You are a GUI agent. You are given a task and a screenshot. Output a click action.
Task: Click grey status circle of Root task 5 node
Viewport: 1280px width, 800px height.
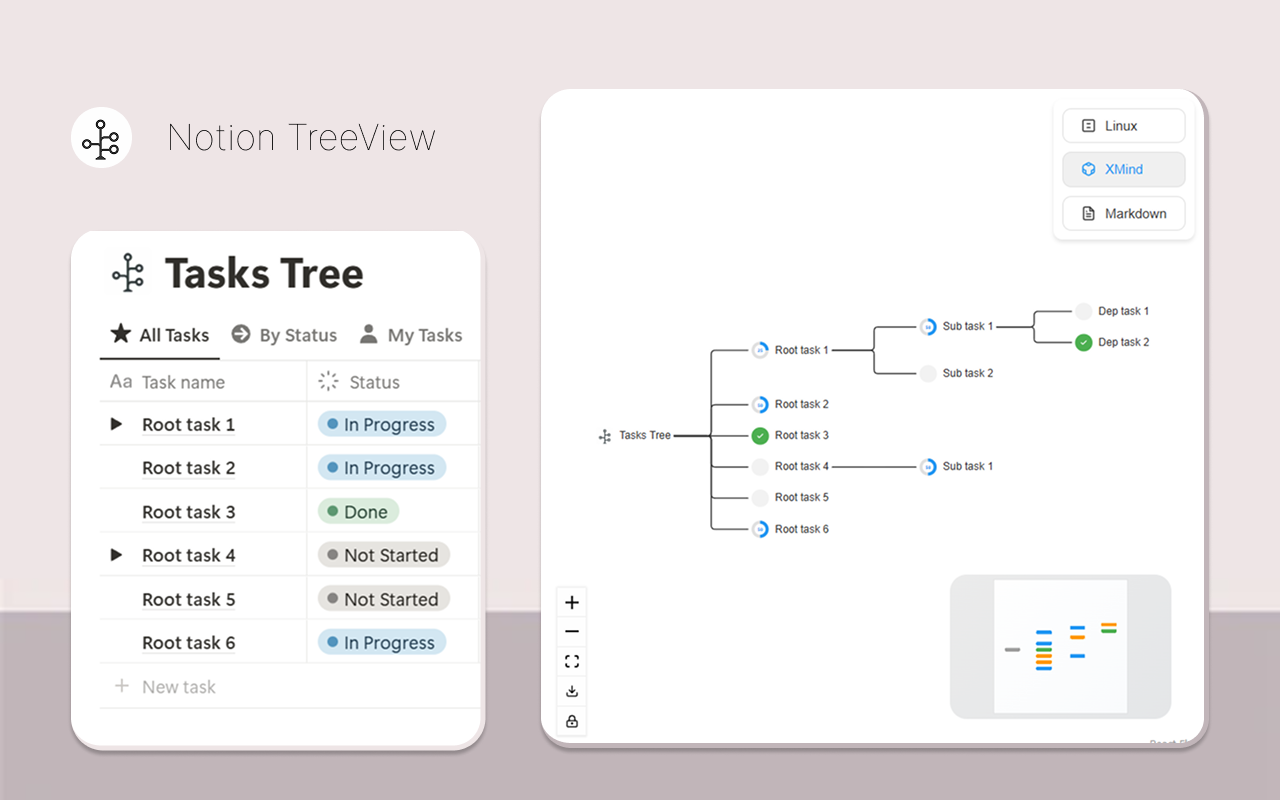[x=760, y=497]
